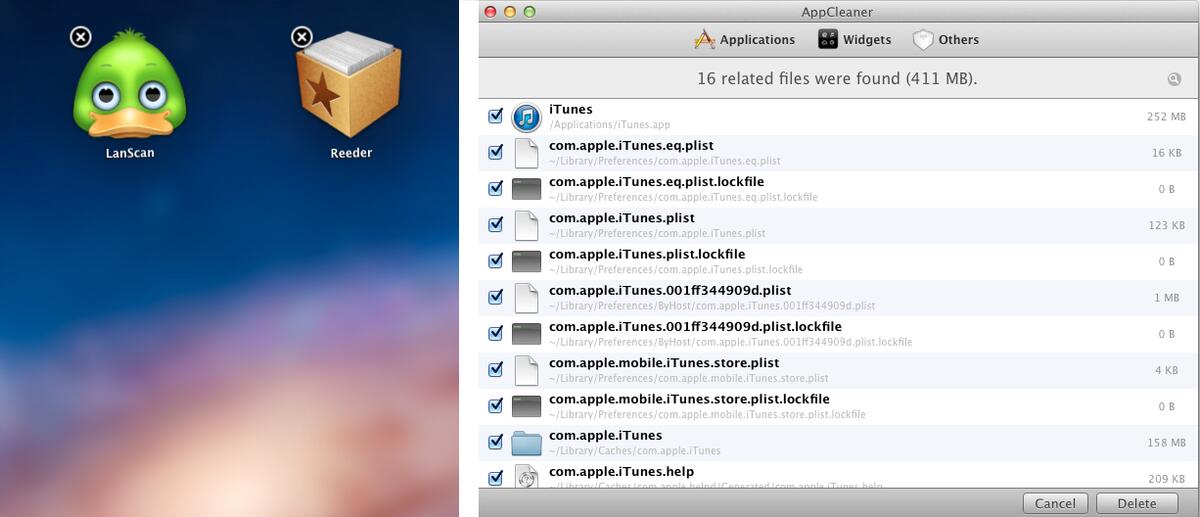Select the com.apple.iTunes.help file name
Image resolution: width=1200 pixels, height=517 pixels.
[x=621, y=472]
